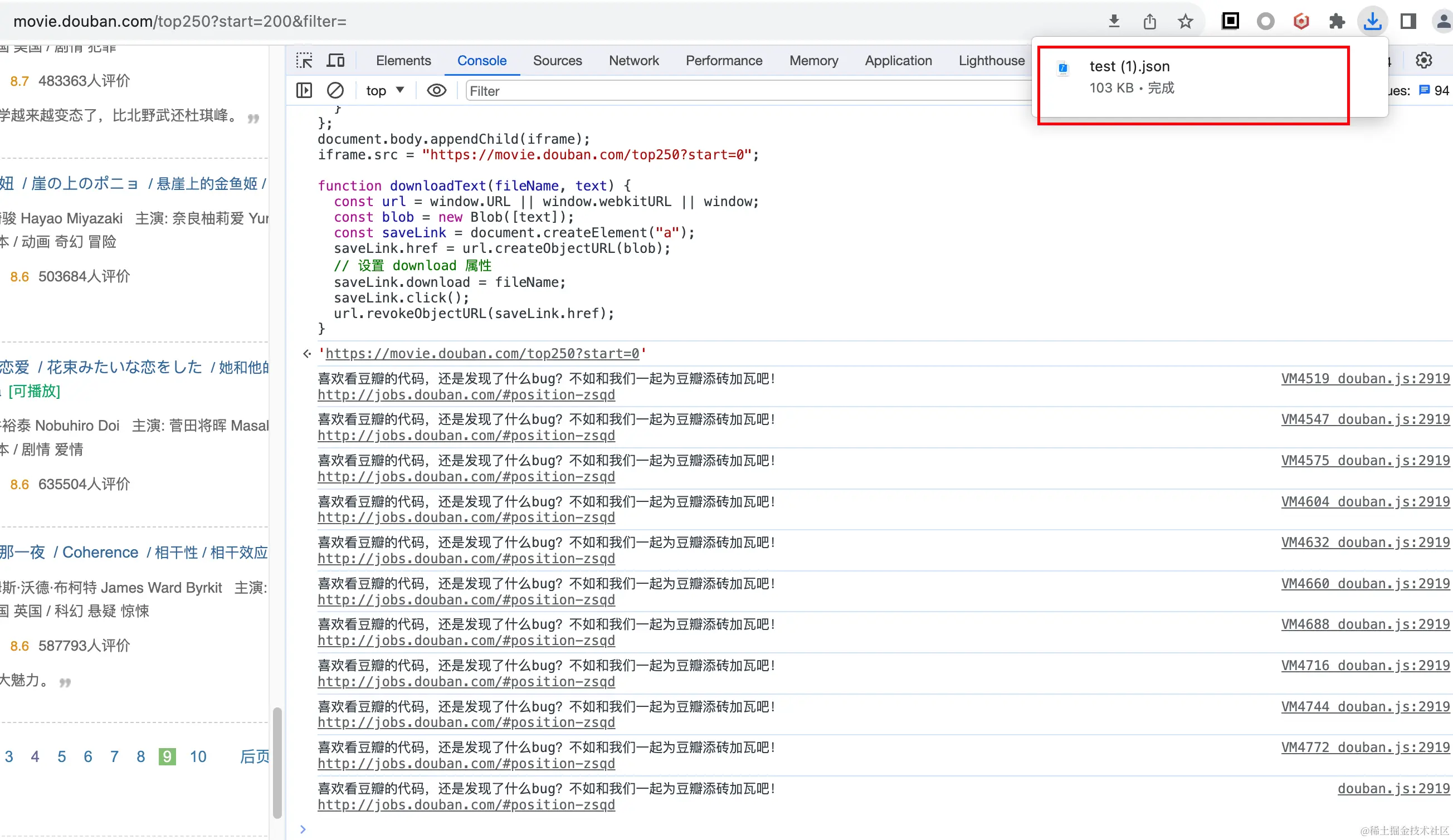The width and height of the screenshot is (1453, 840).
Task: Go to page 10 of the Top250 list
Action: coord(198,756)
